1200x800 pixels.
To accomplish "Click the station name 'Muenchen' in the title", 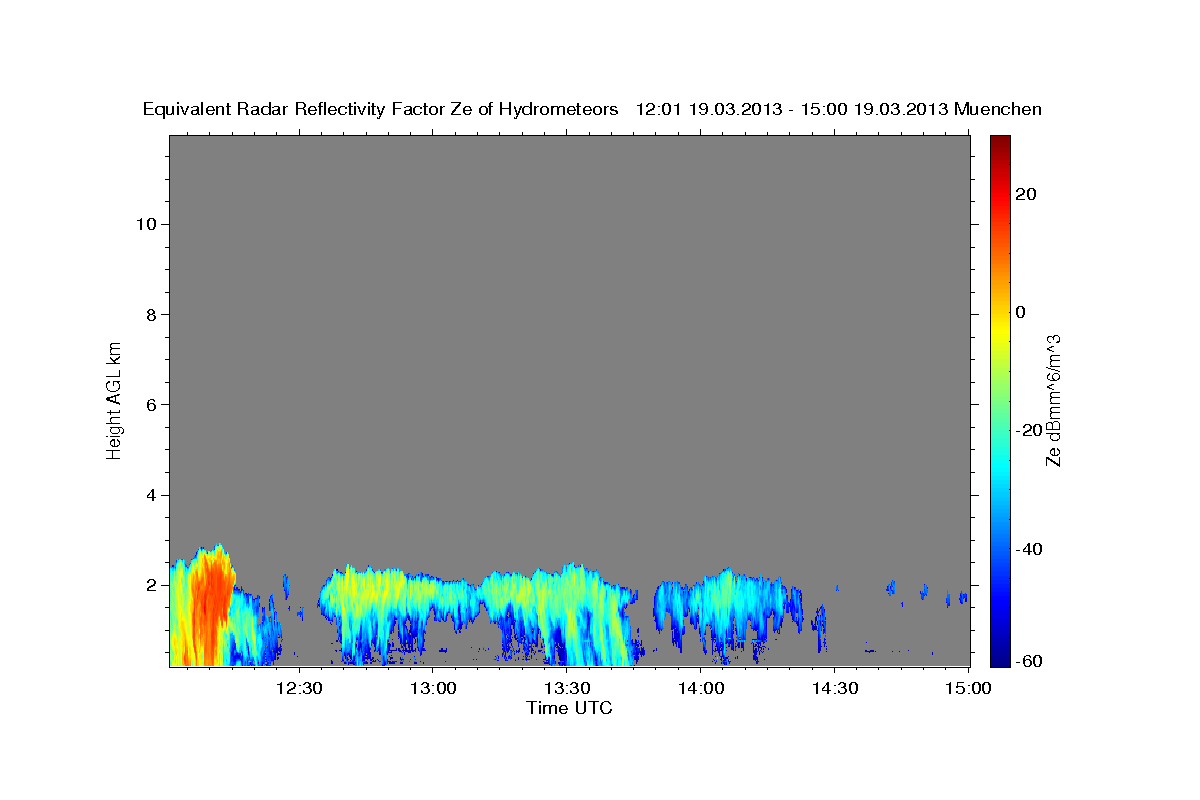I will (998, 109).
